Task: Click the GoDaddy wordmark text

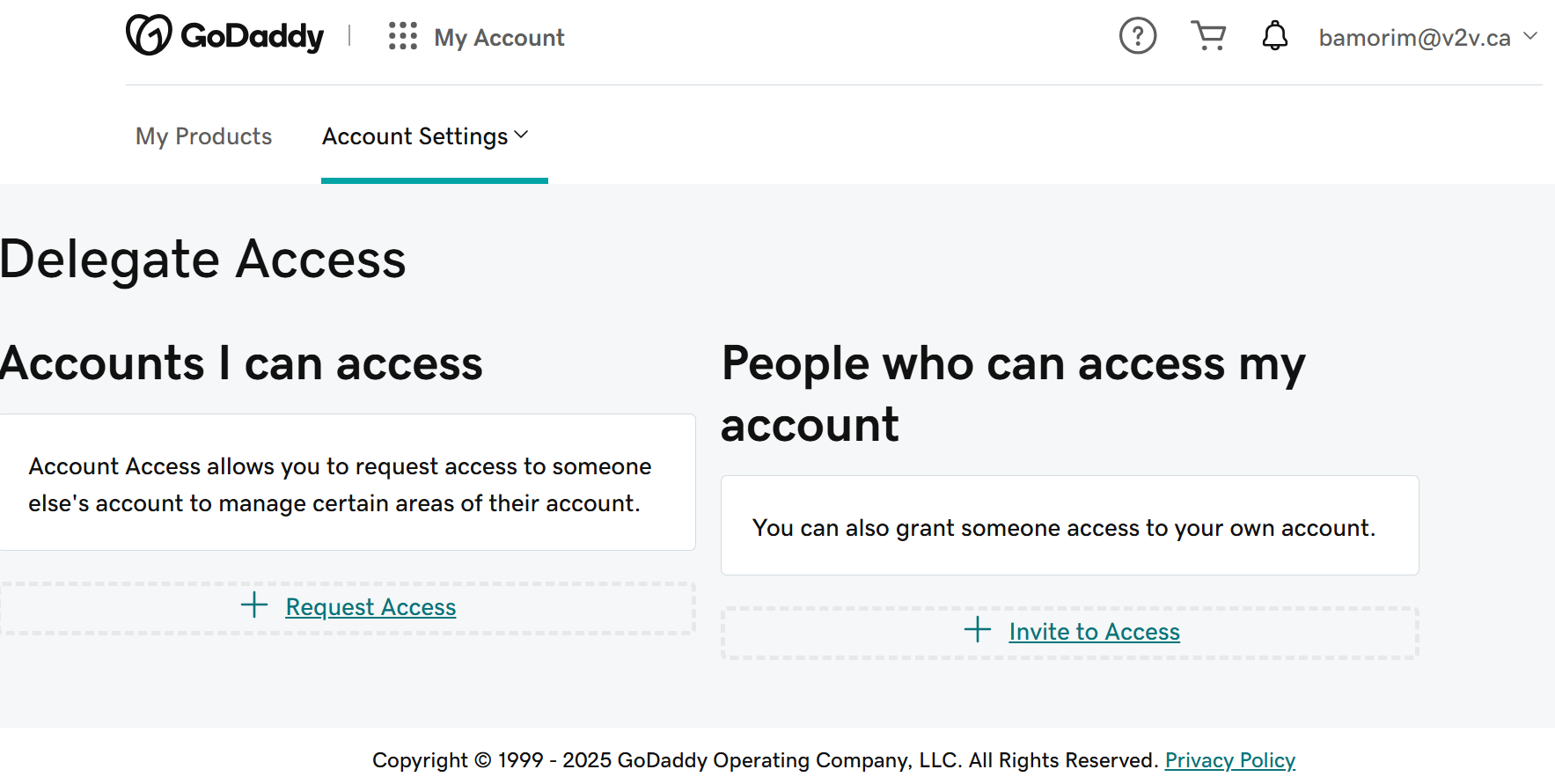Action: 252,37
